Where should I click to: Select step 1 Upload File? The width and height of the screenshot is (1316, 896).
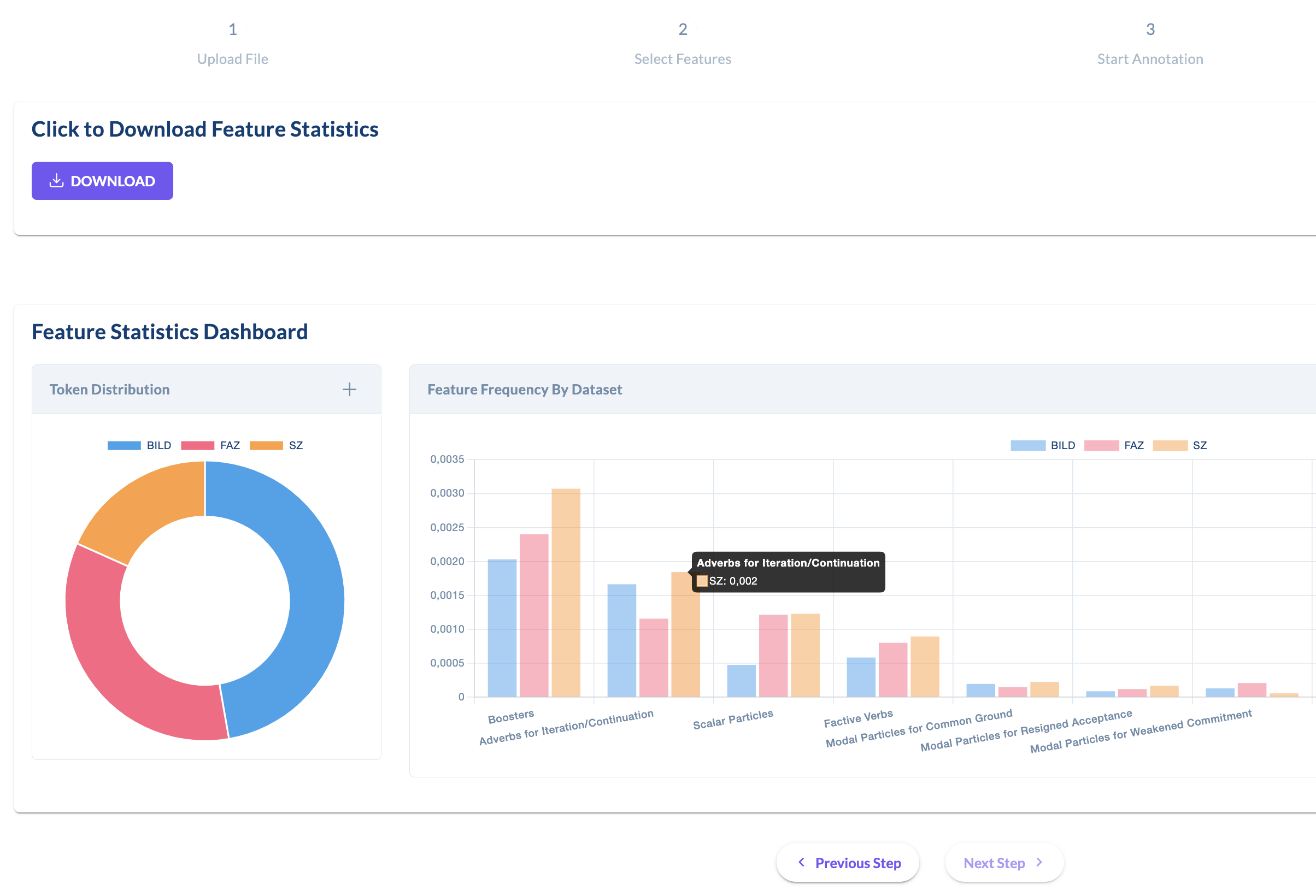[x=233, y=44]
